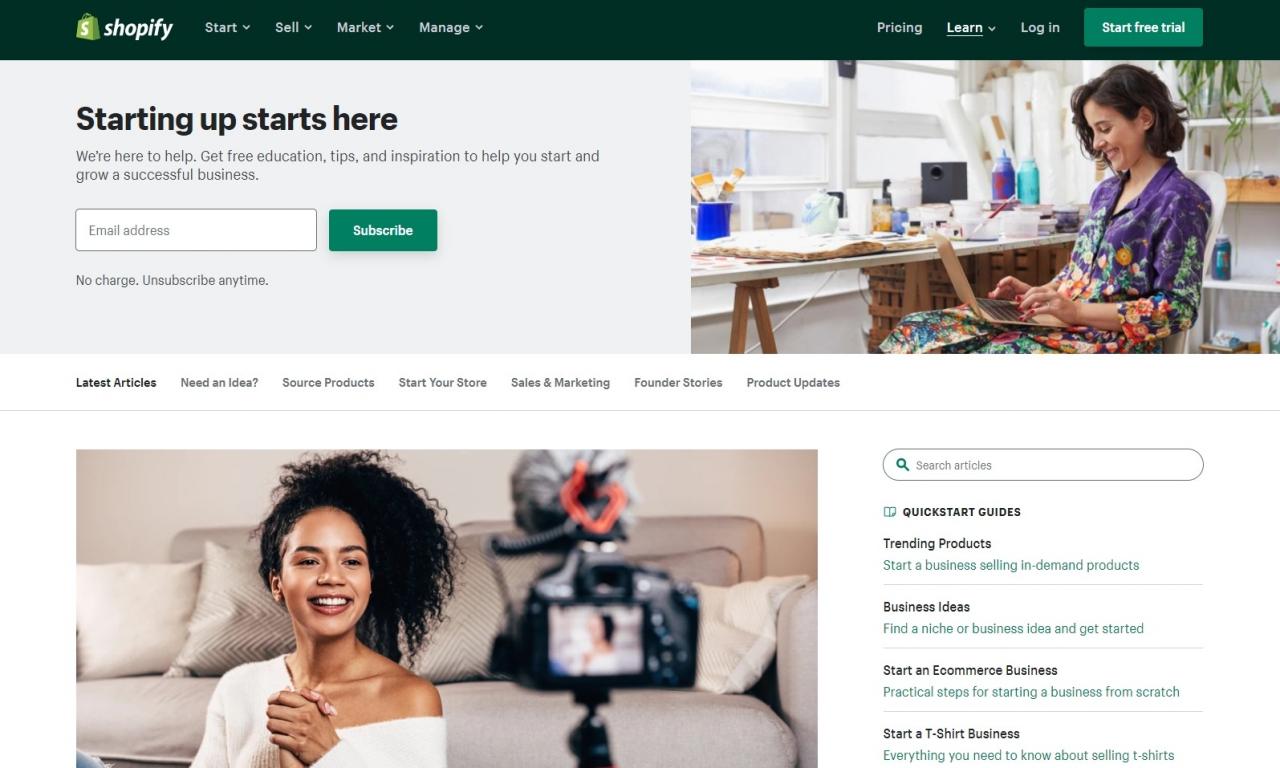Select the Need an Idea? tab
Image resolution: width=1280 pixels, height=768 pixels.
click(x=219, y=382)
